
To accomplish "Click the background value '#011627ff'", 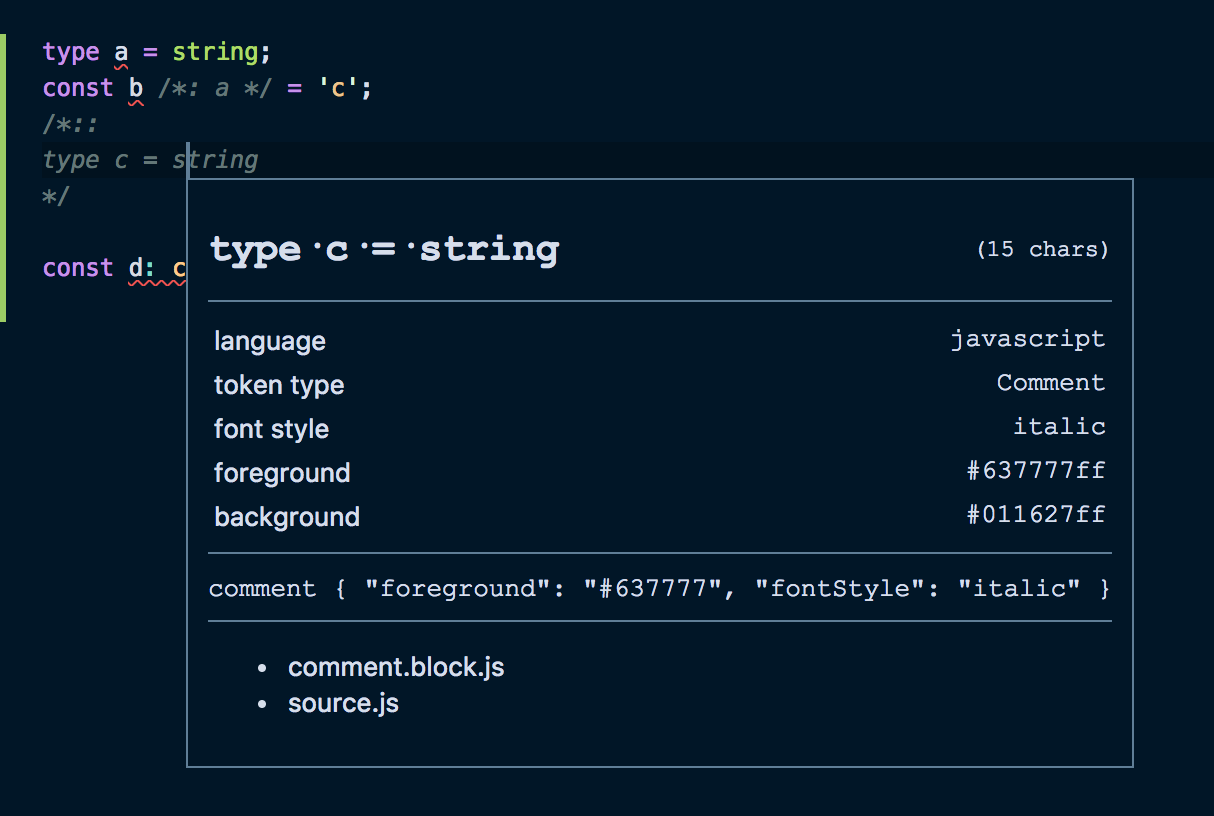I will (1036, 515).
